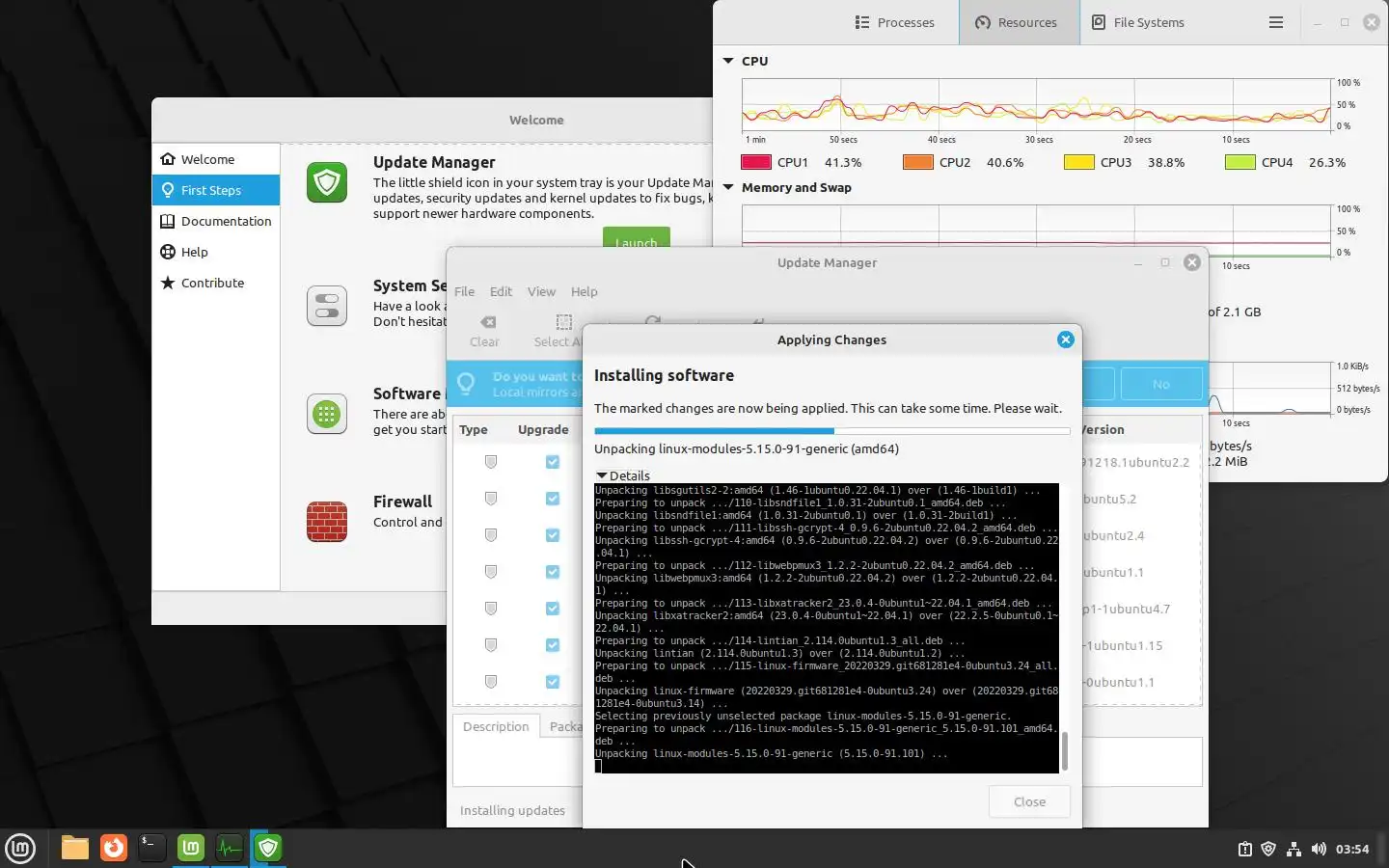Click the blue installation progress bar

coord(831,431)
